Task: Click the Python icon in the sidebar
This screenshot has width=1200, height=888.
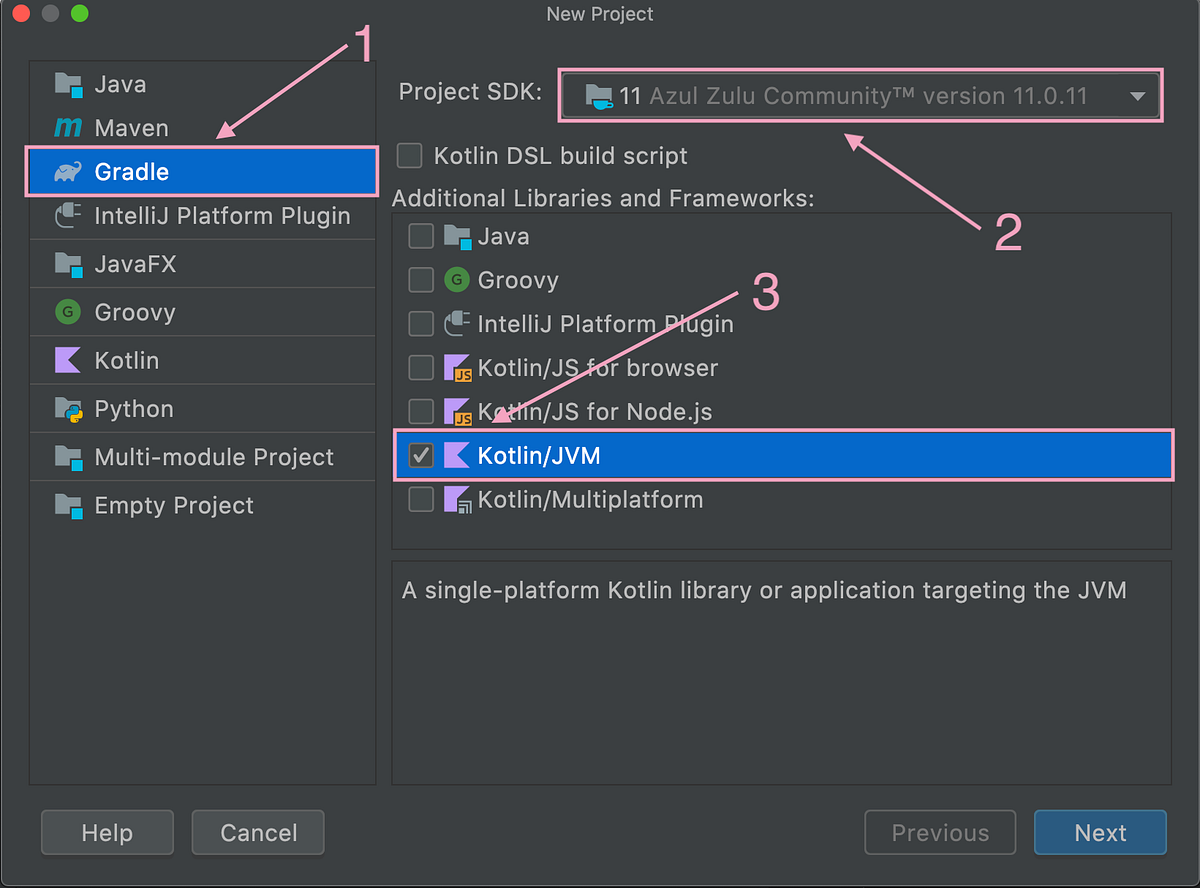Action: (67, 408)
